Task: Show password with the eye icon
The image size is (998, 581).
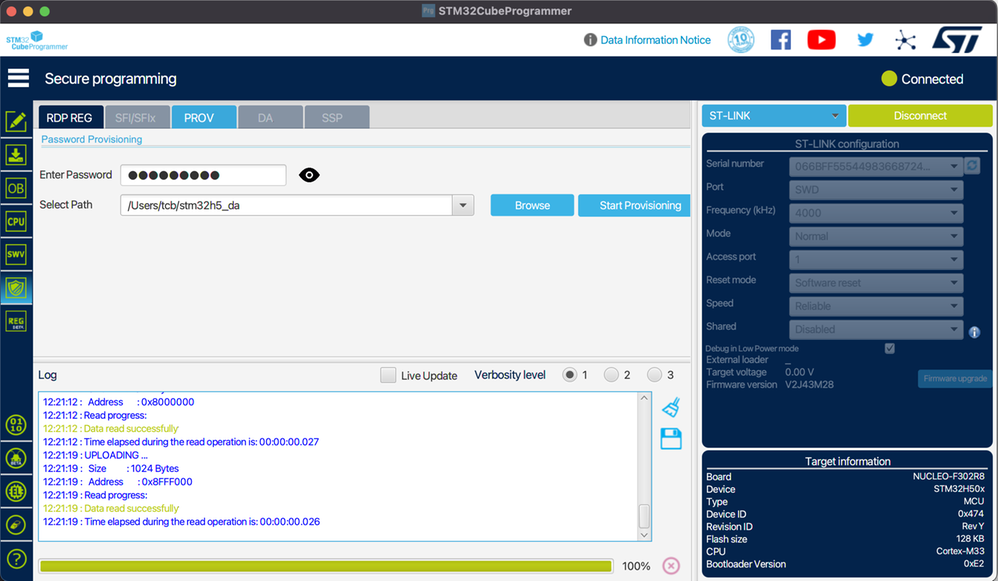Action: (309, 175)
